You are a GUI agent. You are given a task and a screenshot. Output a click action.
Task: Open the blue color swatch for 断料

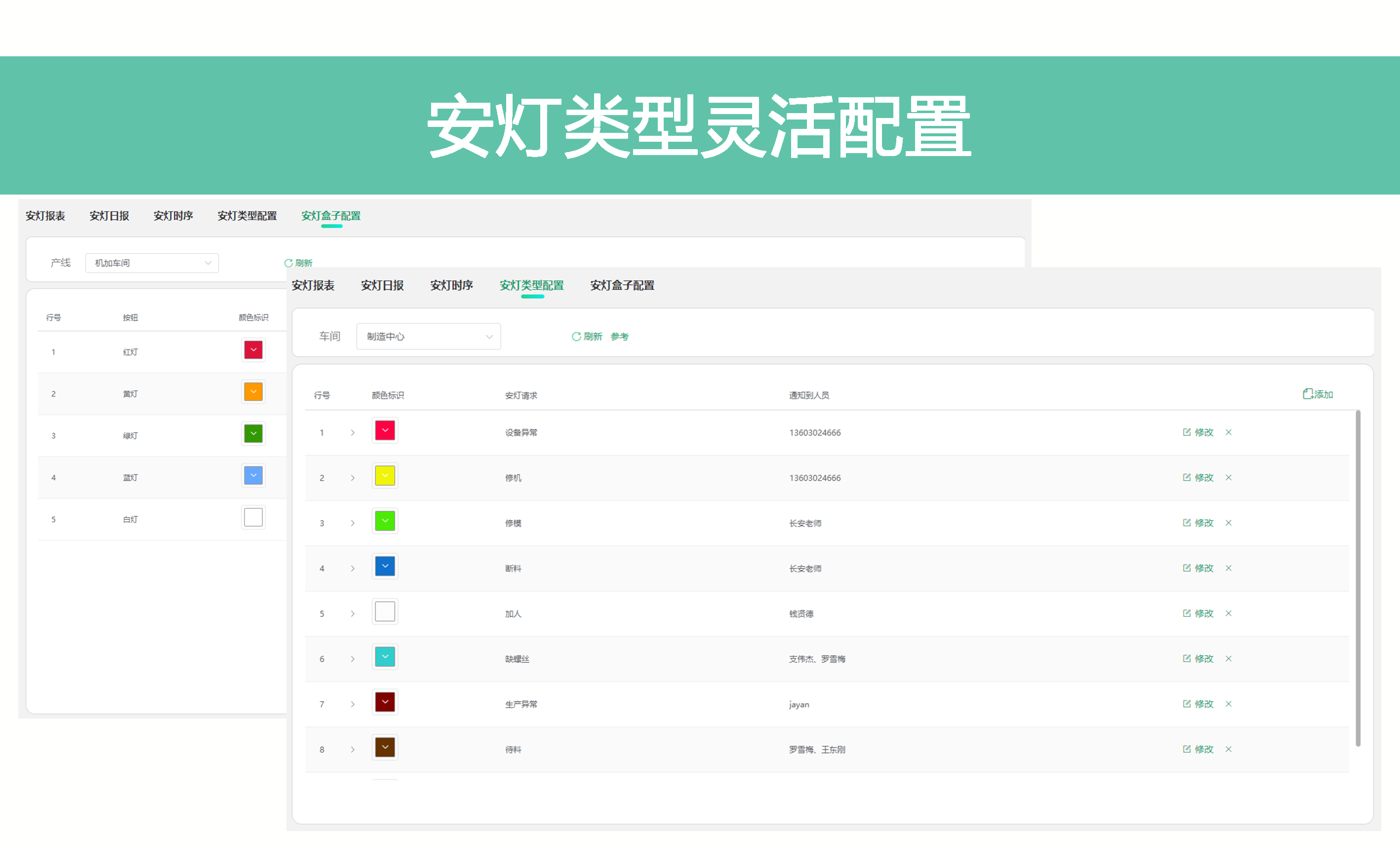[x=385, y=566]
